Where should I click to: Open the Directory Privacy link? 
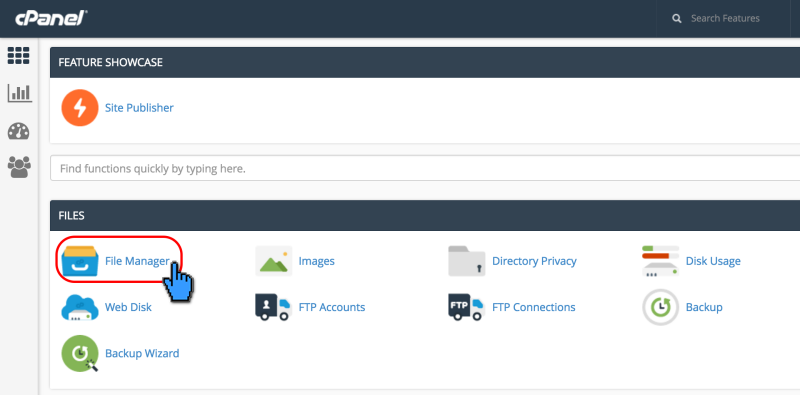(534, 261)
